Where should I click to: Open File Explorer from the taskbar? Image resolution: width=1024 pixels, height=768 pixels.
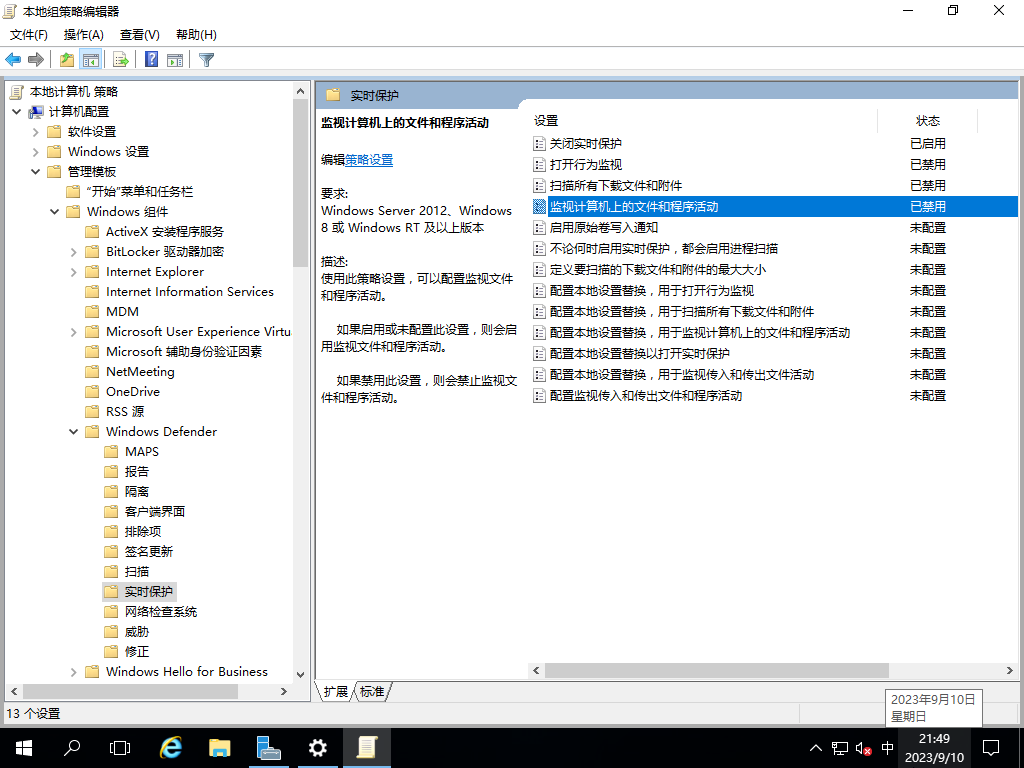(x=219, y=748)
